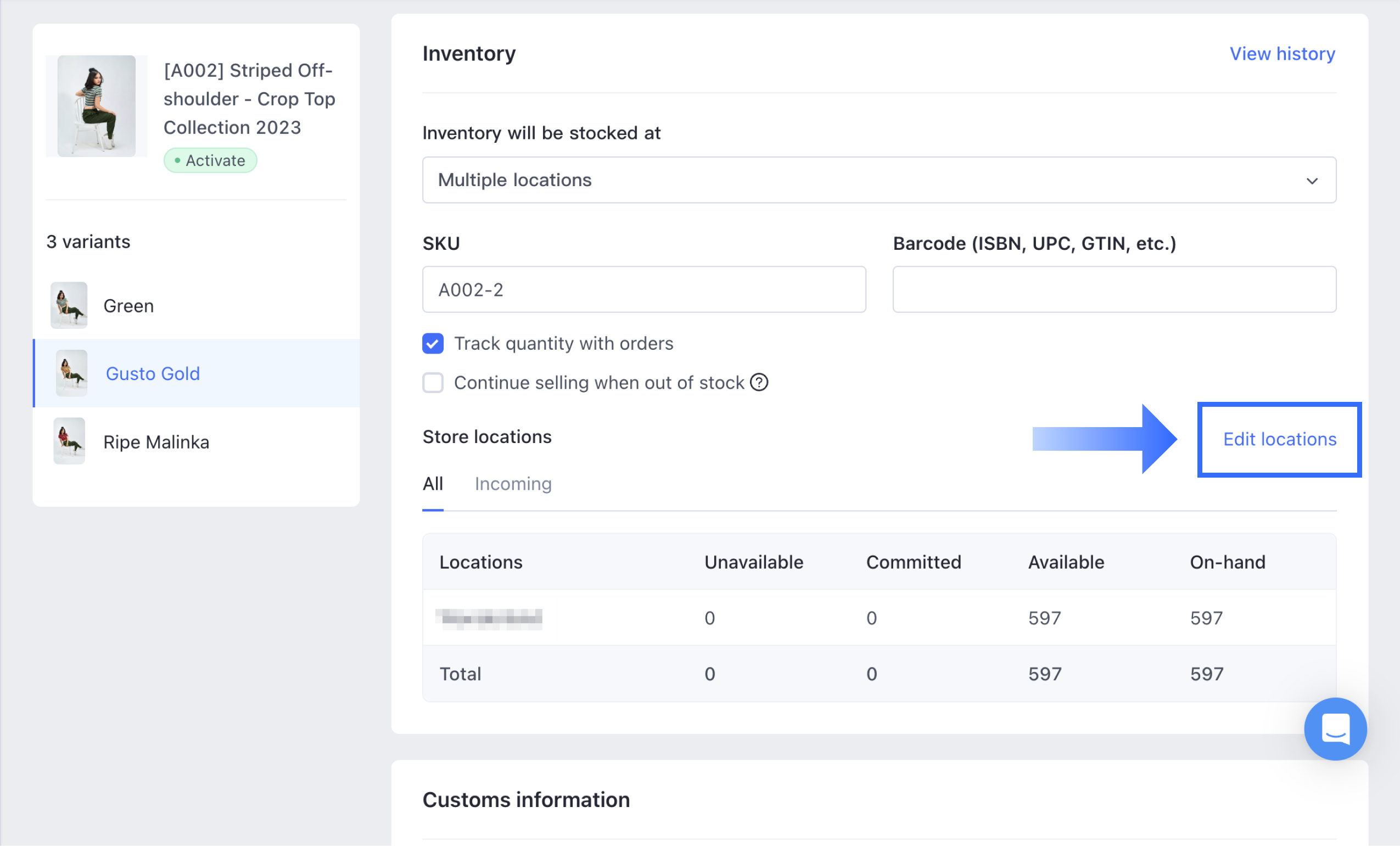Uncheck Track quantity with orders
Screen dimensions: 1400x846
coord(433,343)
